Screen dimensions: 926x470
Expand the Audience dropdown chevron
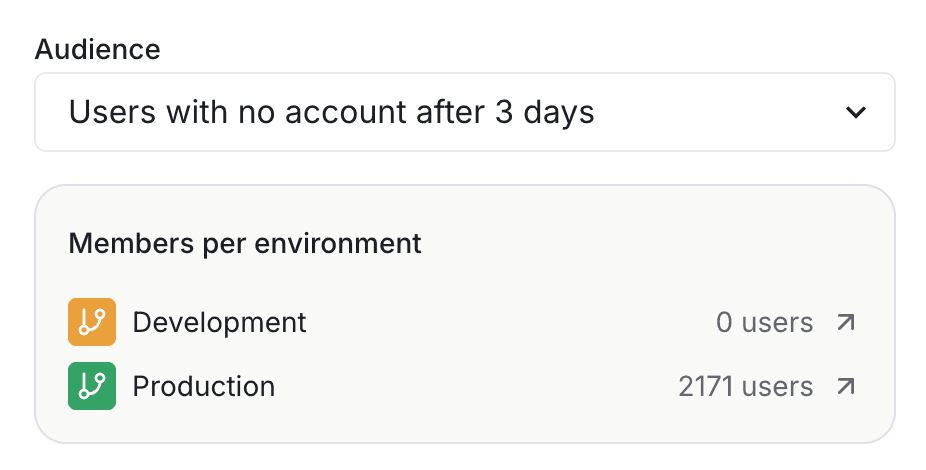coord(856,112)
